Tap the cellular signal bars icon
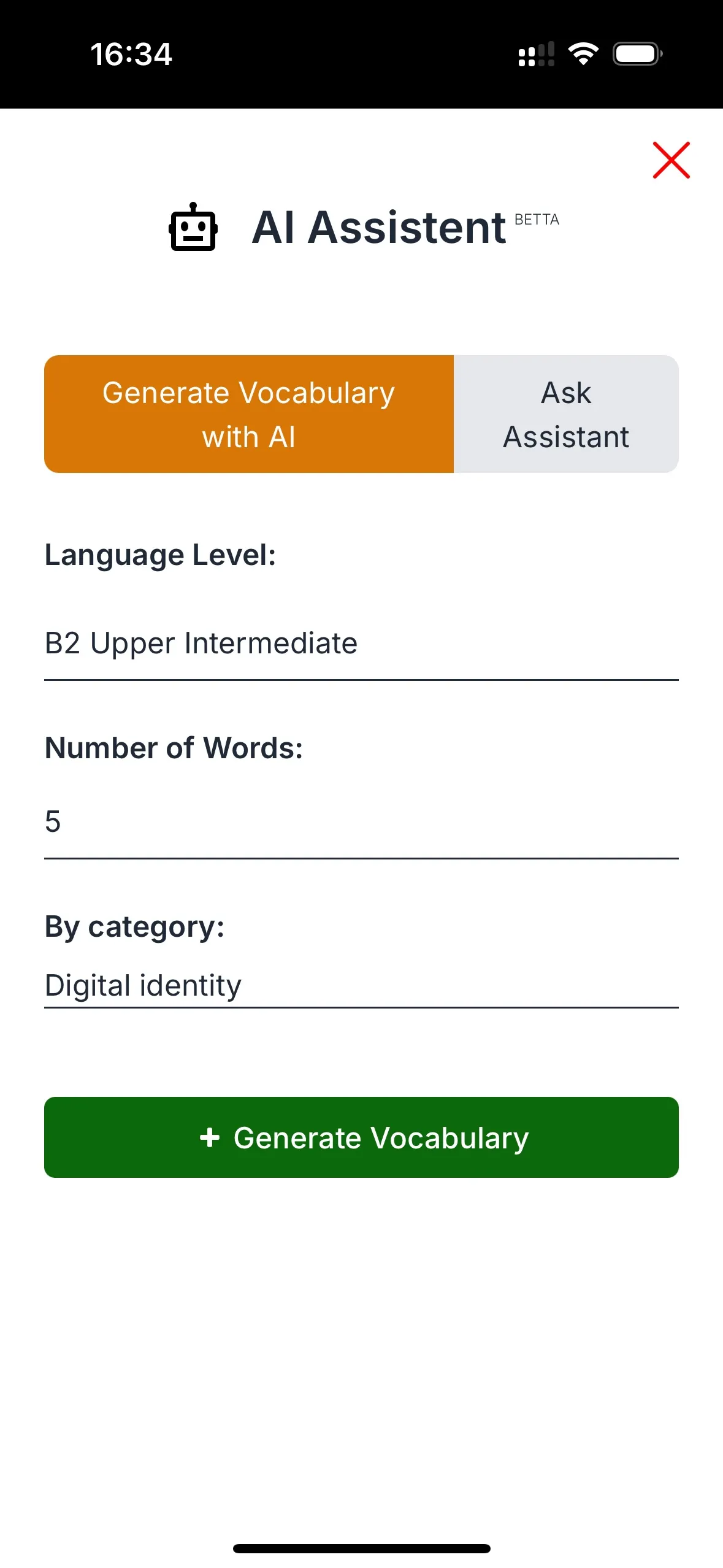The width and height of the screenshot is (723, 1568). coord(536,54)
